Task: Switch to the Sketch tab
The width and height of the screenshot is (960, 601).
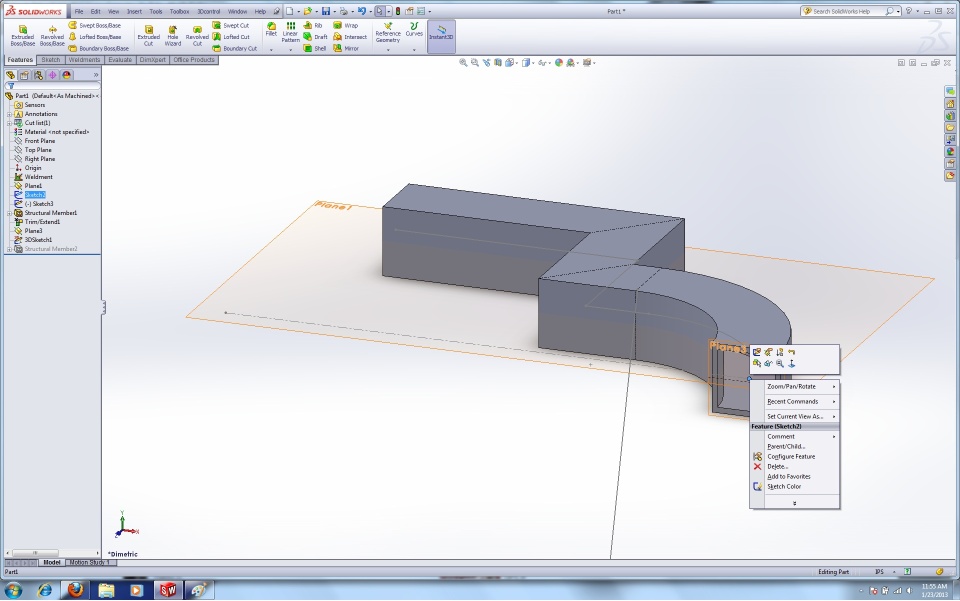Action: 51,60
